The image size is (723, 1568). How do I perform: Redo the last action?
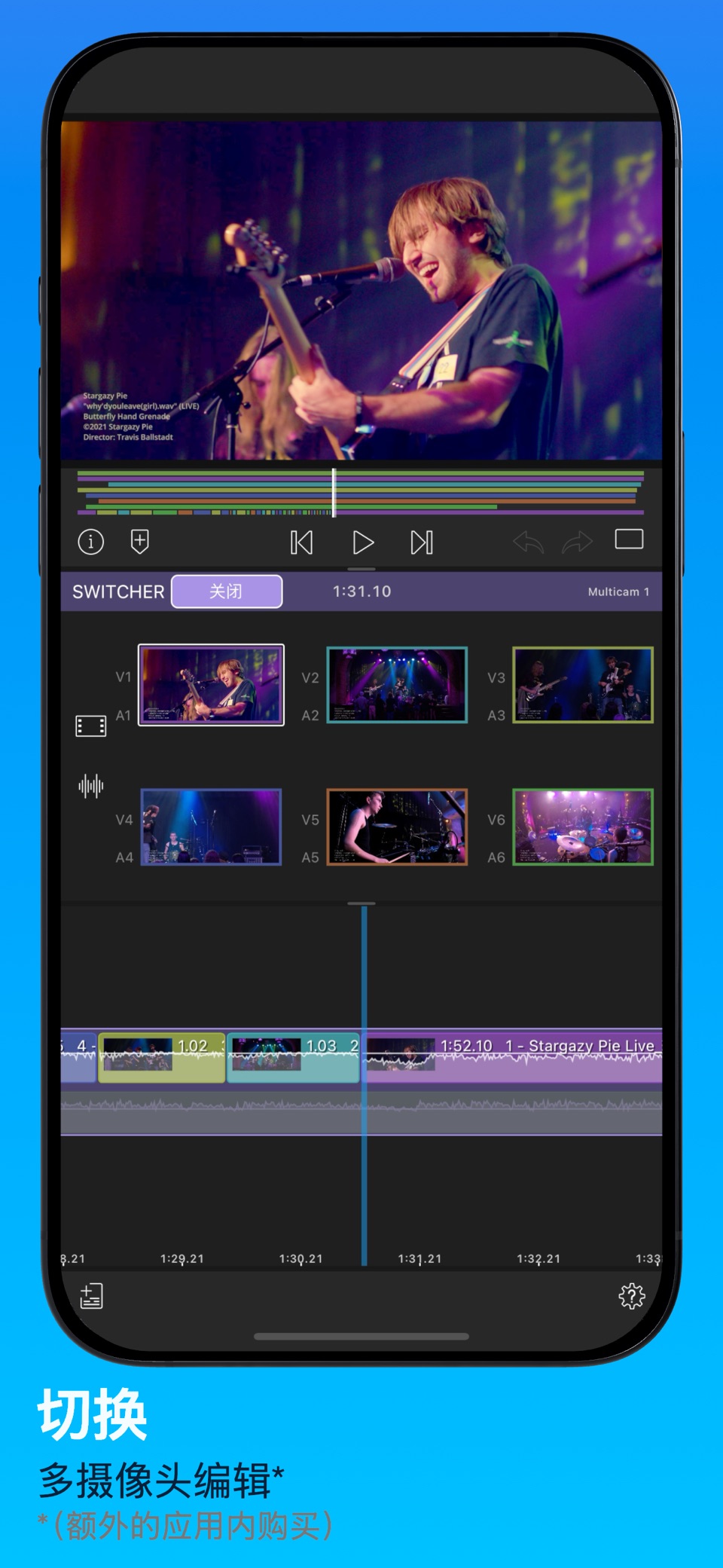[x=578, y=542]
